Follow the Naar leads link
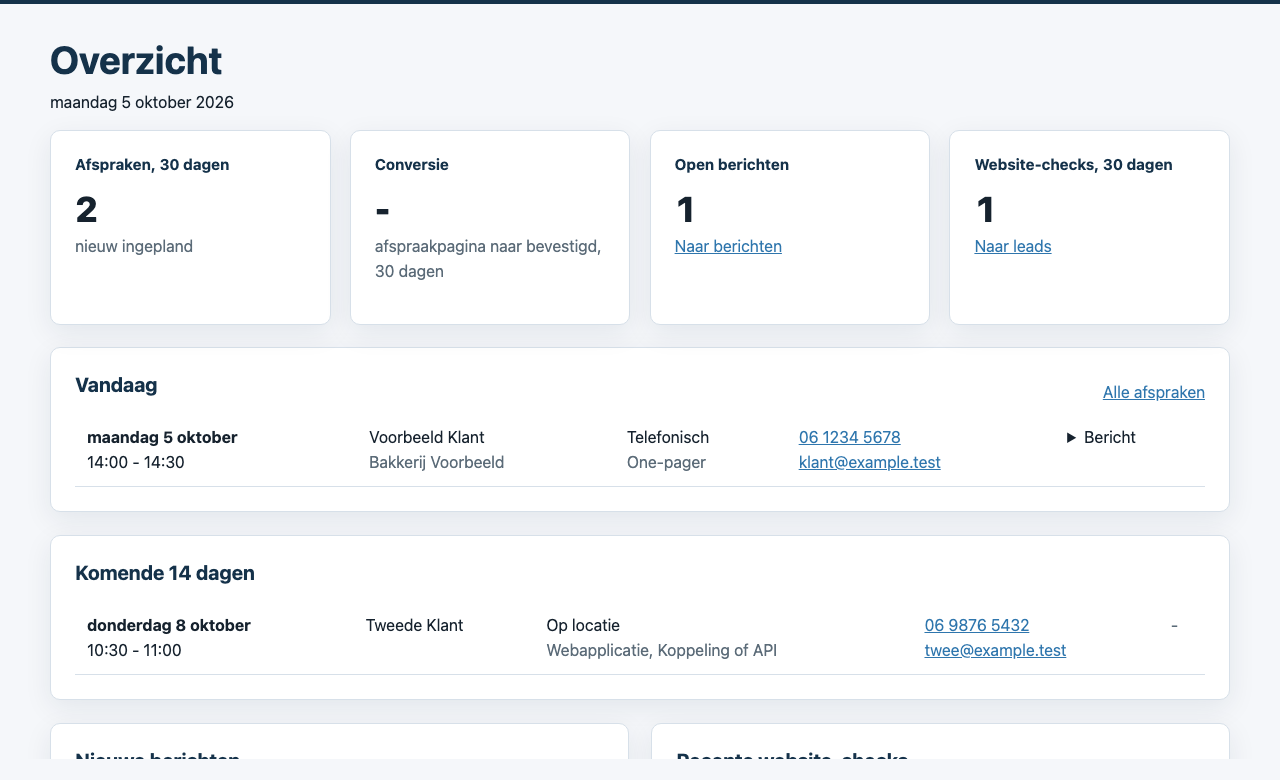Viewport: 1280px width, 780px height. (x=1013, y=246)
